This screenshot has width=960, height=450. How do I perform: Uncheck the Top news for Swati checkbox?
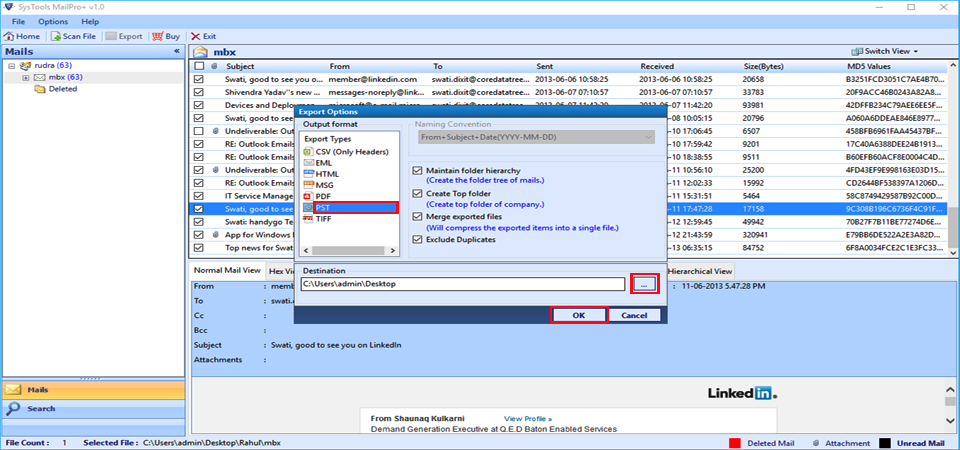pos(199,248)
